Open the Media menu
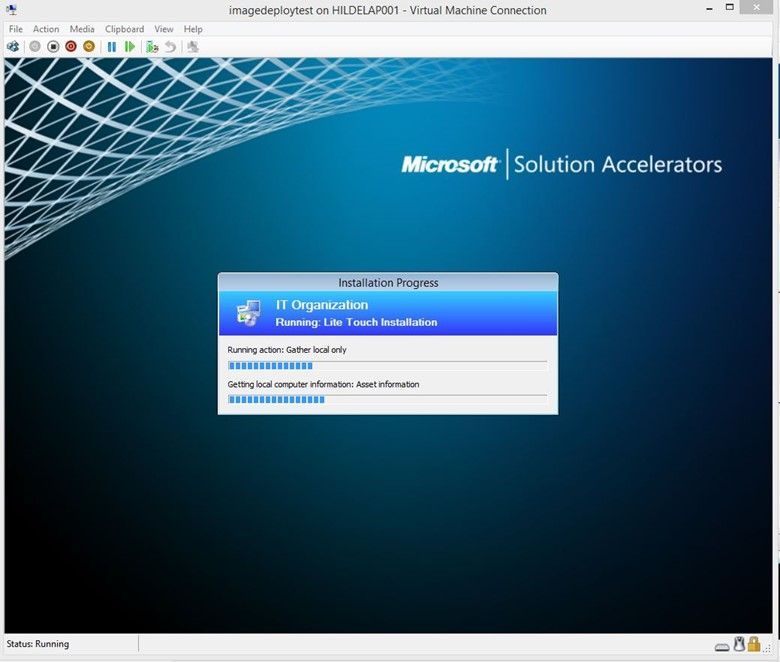 click(82, 29)
